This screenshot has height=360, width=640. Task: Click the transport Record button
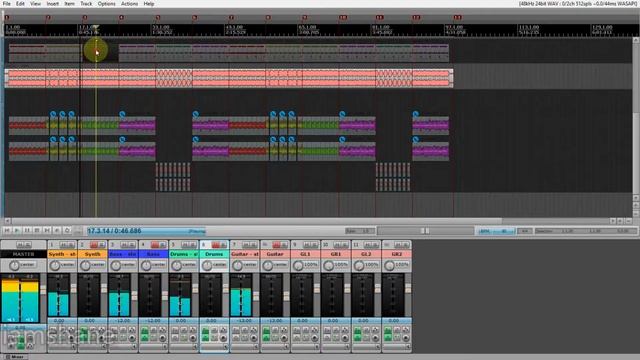(x=57, y=231)
